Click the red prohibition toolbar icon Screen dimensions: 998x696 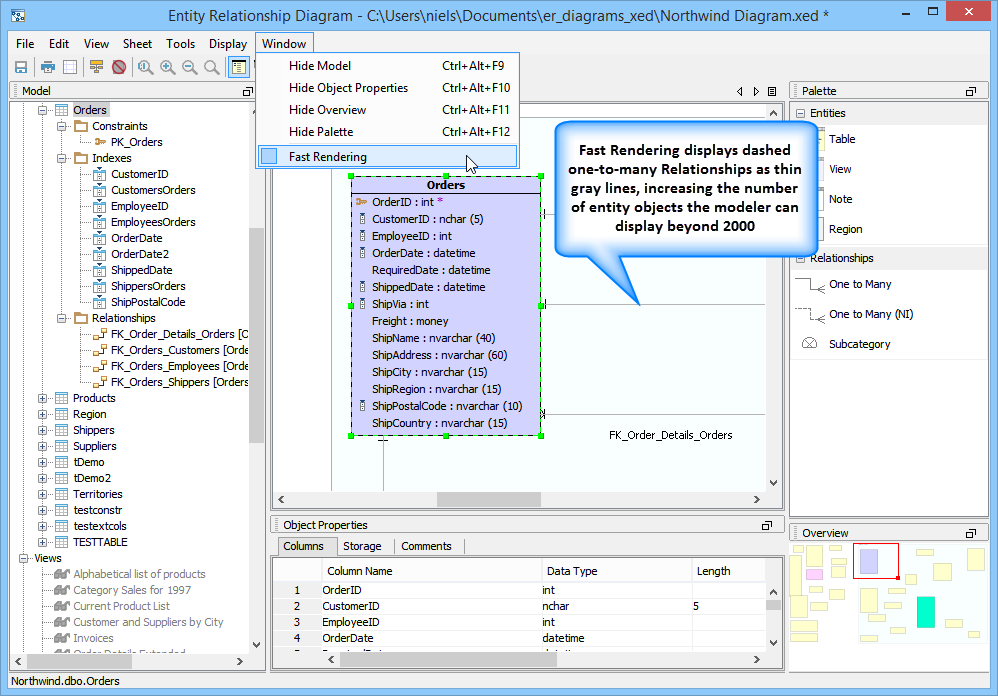[118, 67]
